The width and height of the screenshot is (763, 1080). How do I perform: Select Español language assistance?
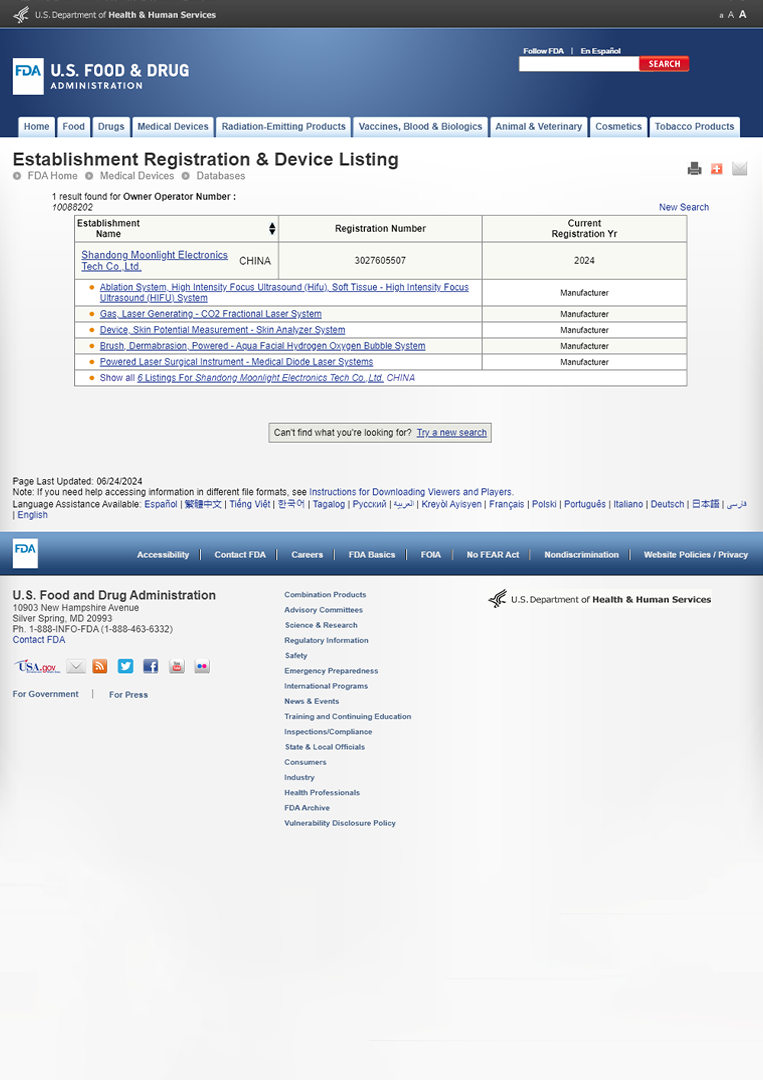160,504
